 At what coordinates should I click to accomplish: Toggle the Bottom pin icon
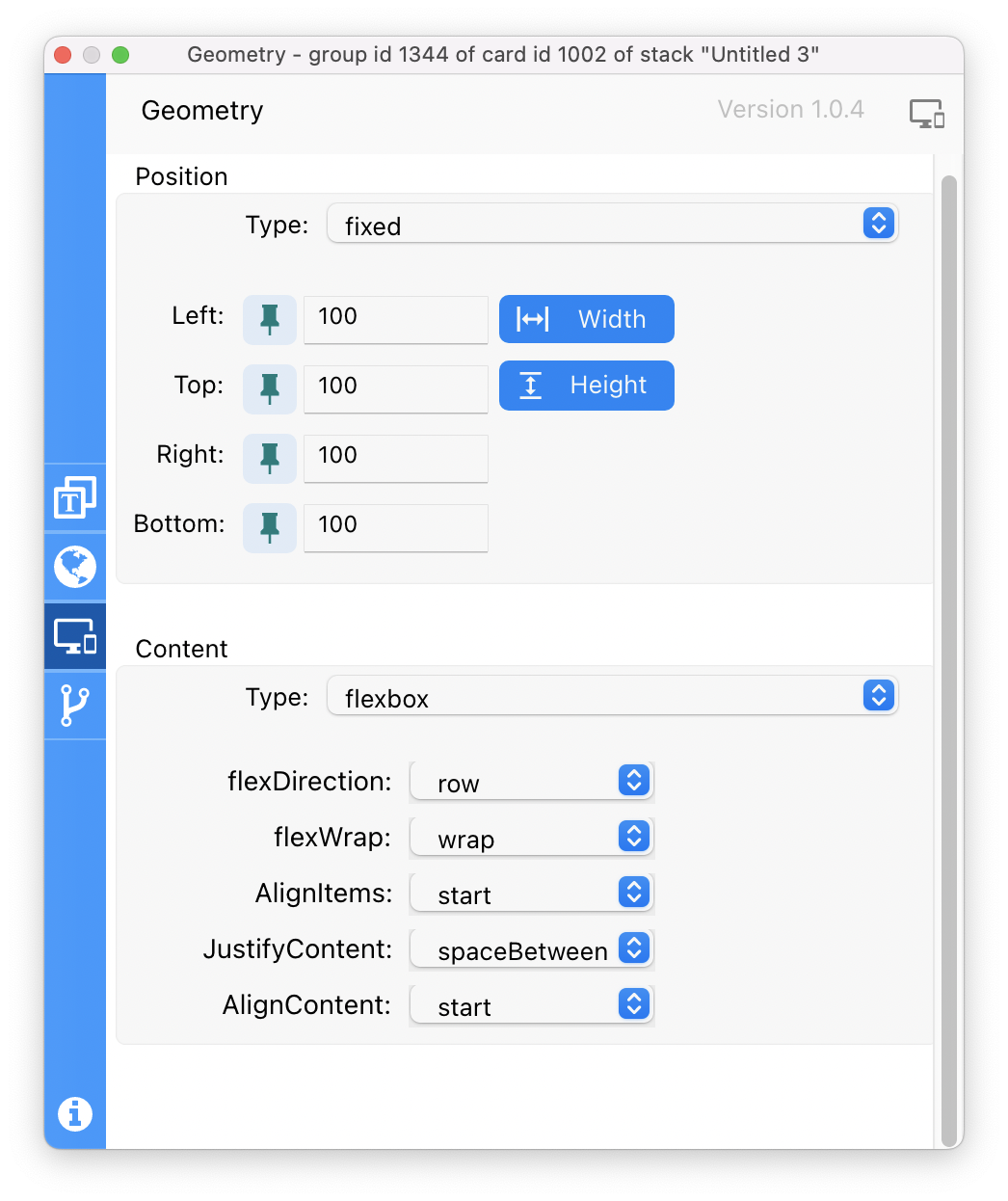pos(270,527)
